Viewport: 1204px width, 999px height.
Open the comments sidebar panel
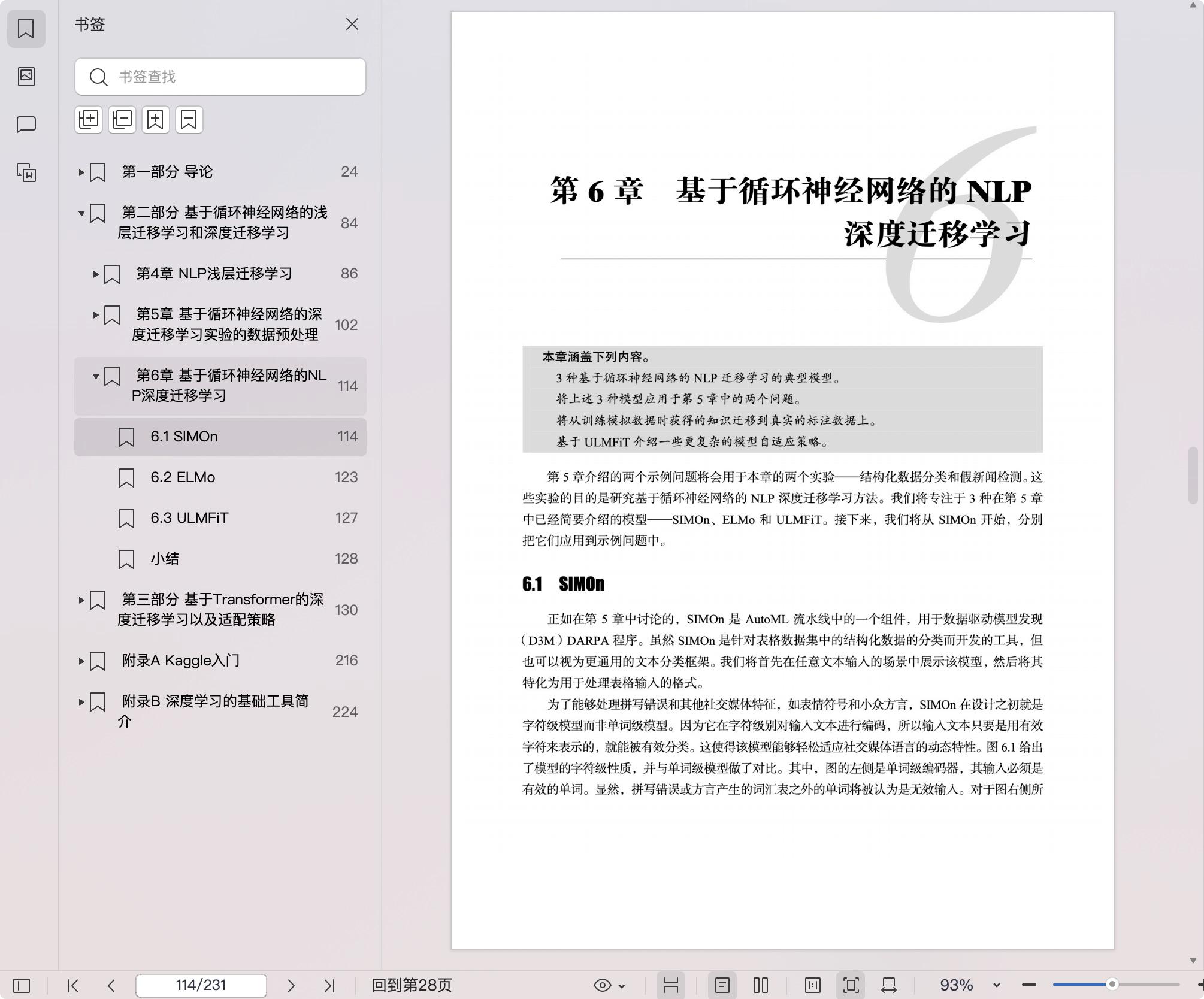tap(26, 124)
